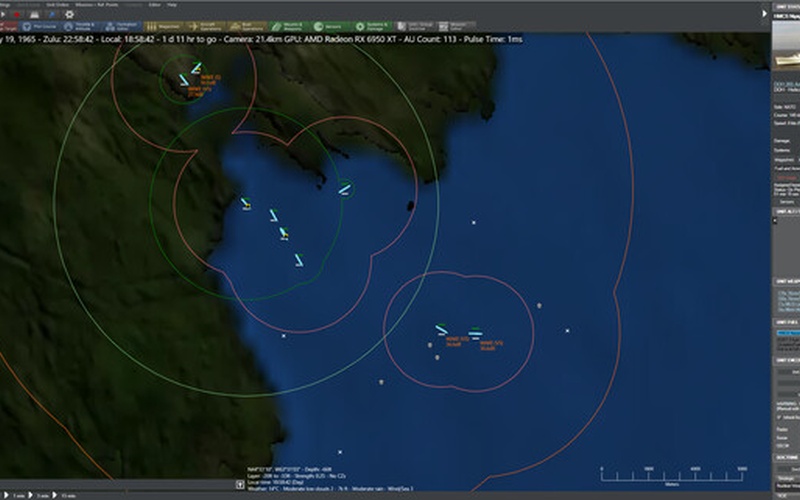Select the last ship in the column formation

point(299,260)
